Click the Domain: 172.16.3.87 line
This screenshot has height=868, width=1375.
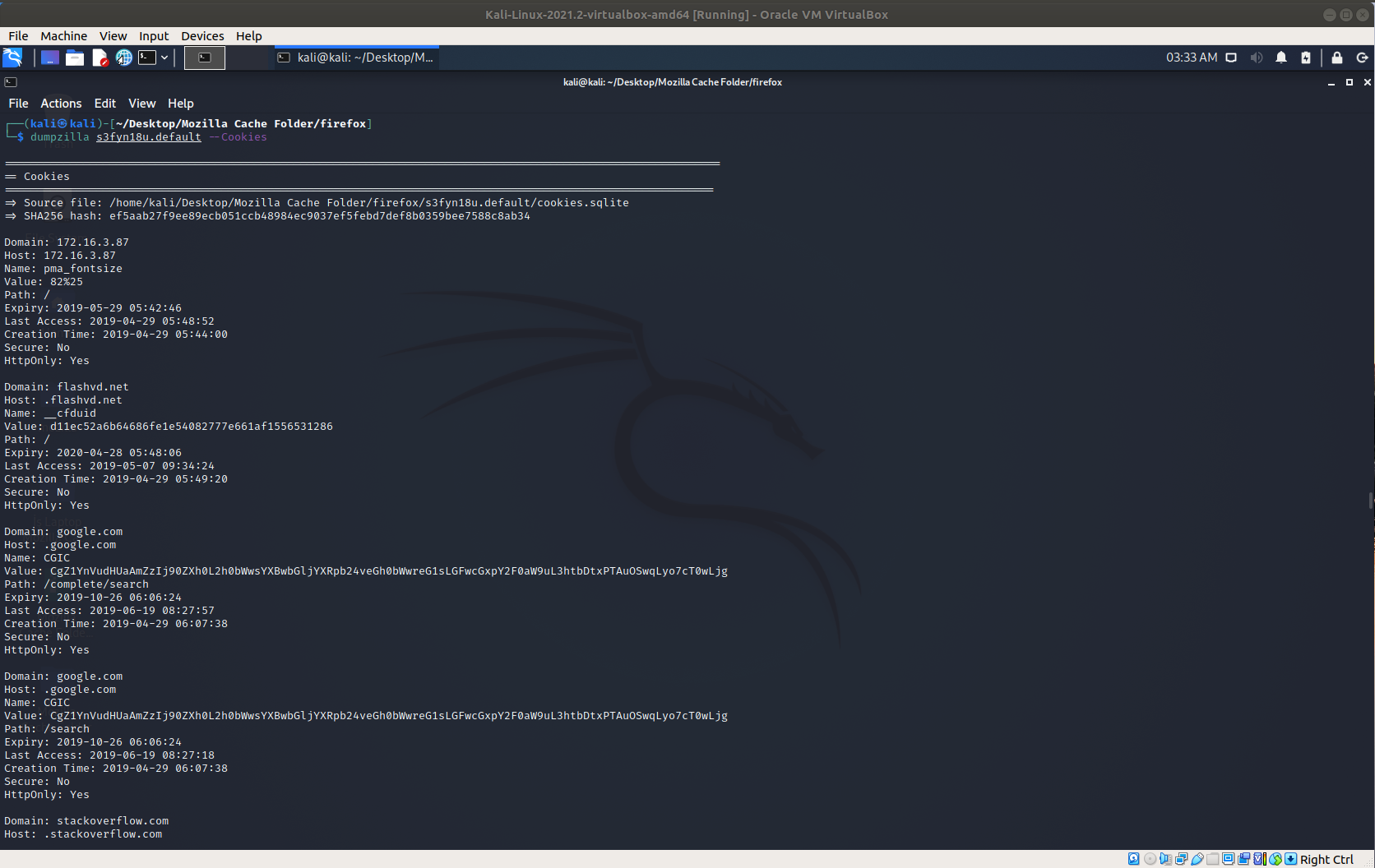click(67, 242)
